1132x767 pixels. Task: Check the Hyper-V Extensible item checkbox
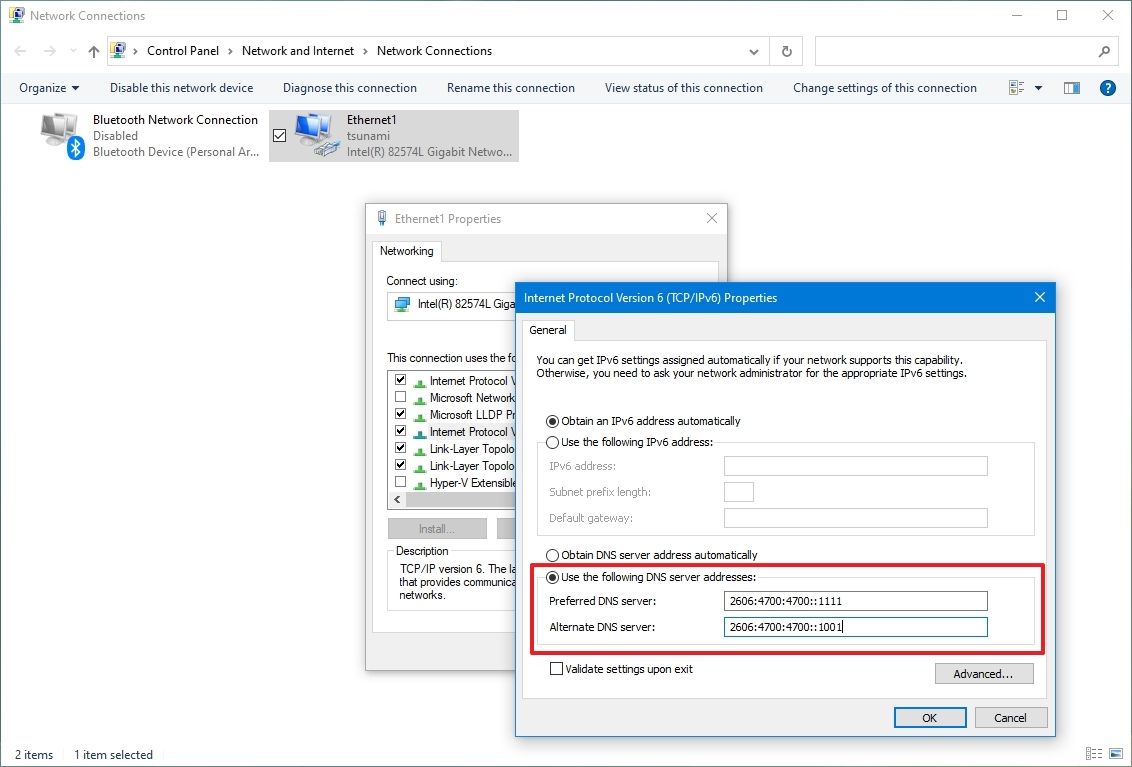400,483
